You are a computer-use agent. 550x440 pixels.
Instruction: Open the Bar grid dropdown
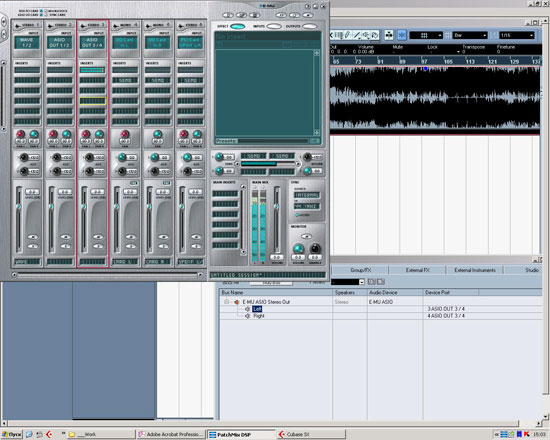click(x=469, y=35)
